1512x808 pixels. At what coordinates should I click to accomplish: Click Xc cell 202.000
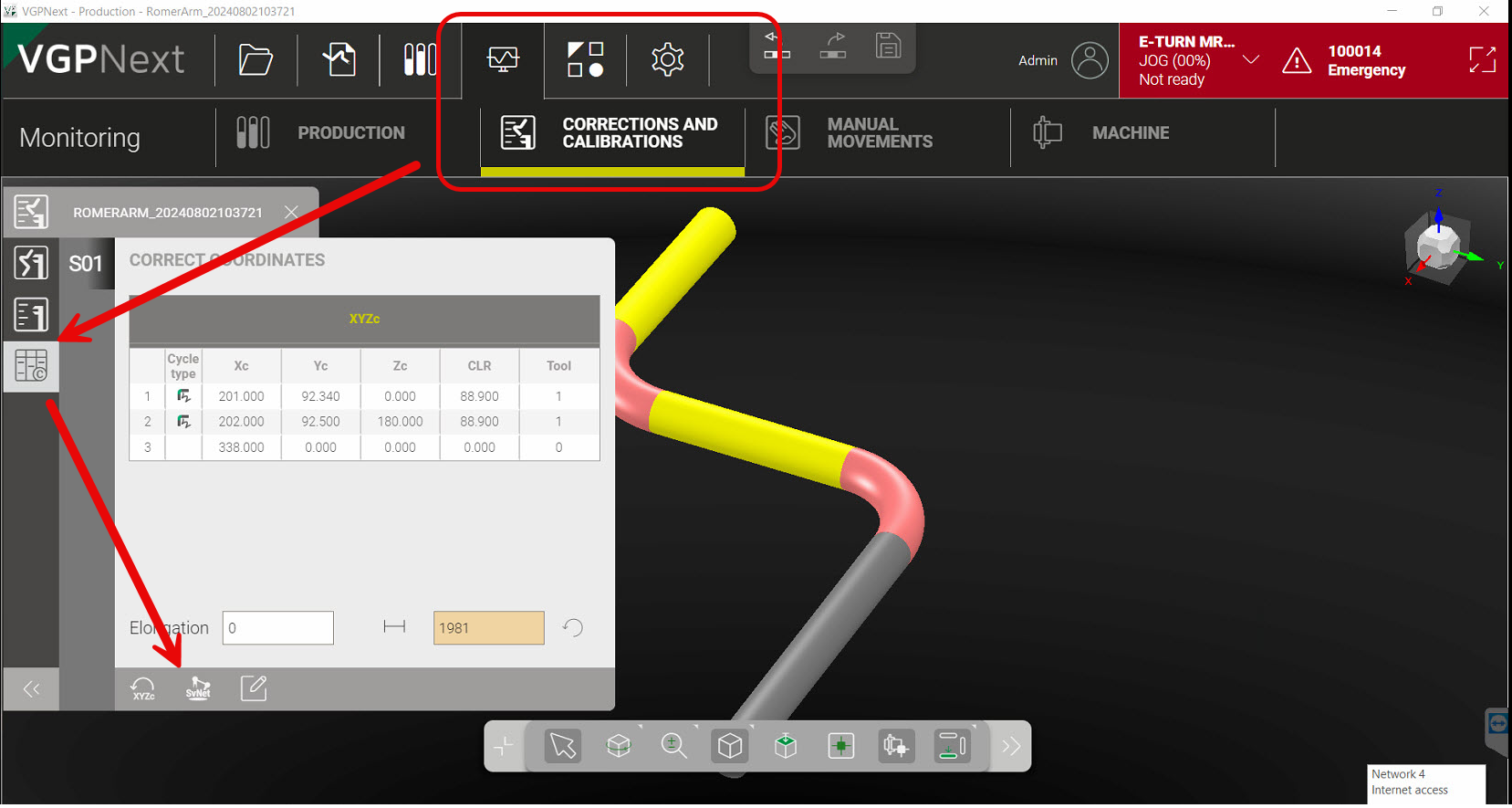pos(241,422)
